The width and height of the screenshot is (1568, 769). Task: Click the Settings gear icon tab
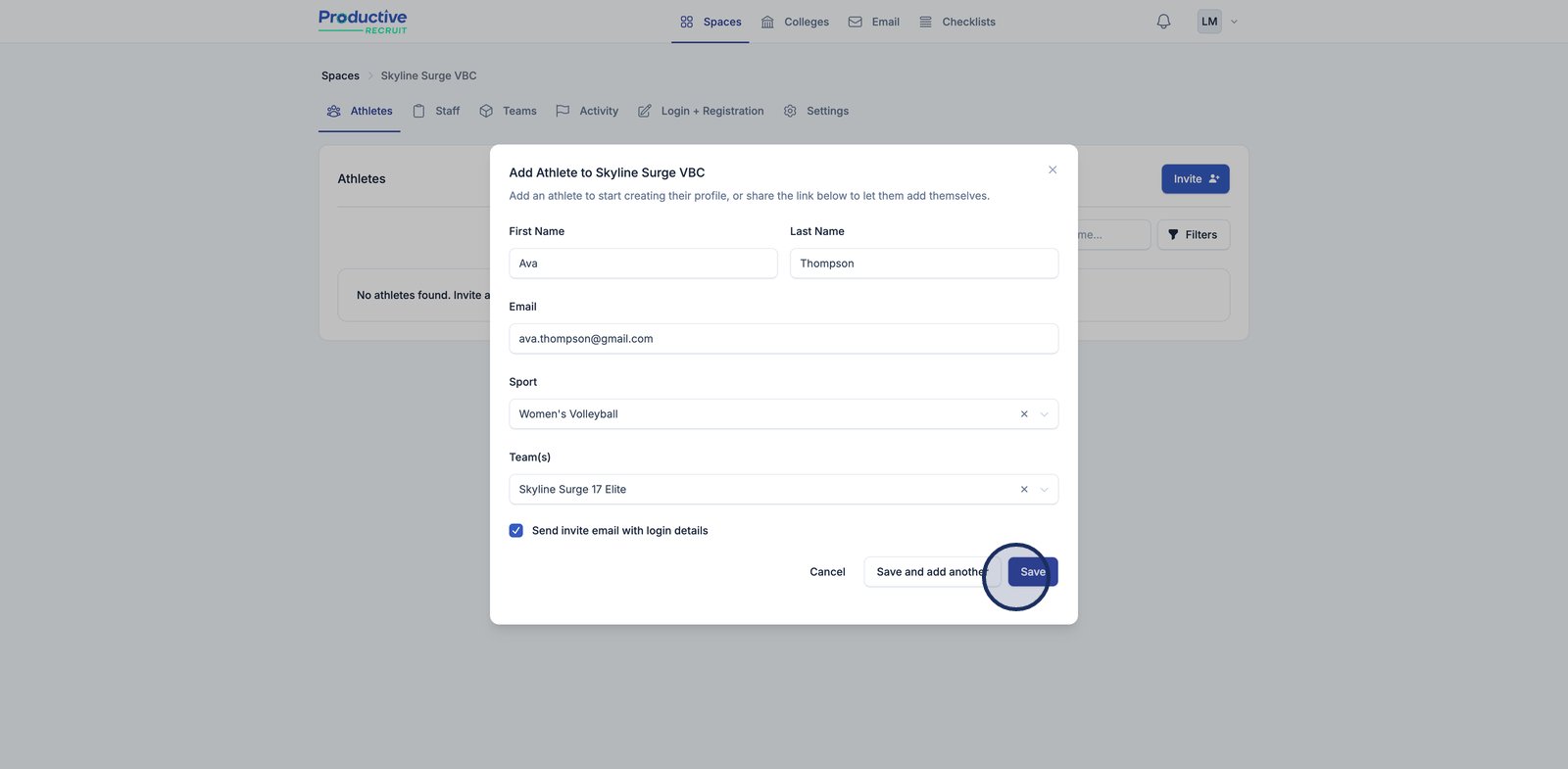[790, 112]
